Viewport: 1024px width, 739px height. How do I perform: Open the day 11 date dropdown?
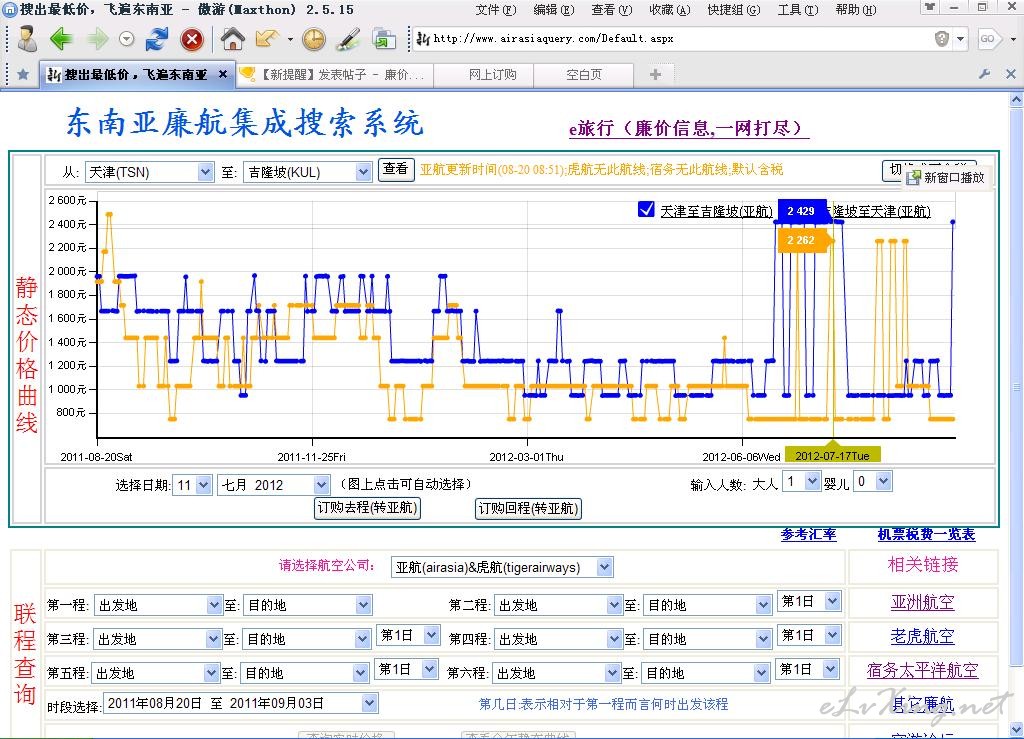tap(192, 484)
